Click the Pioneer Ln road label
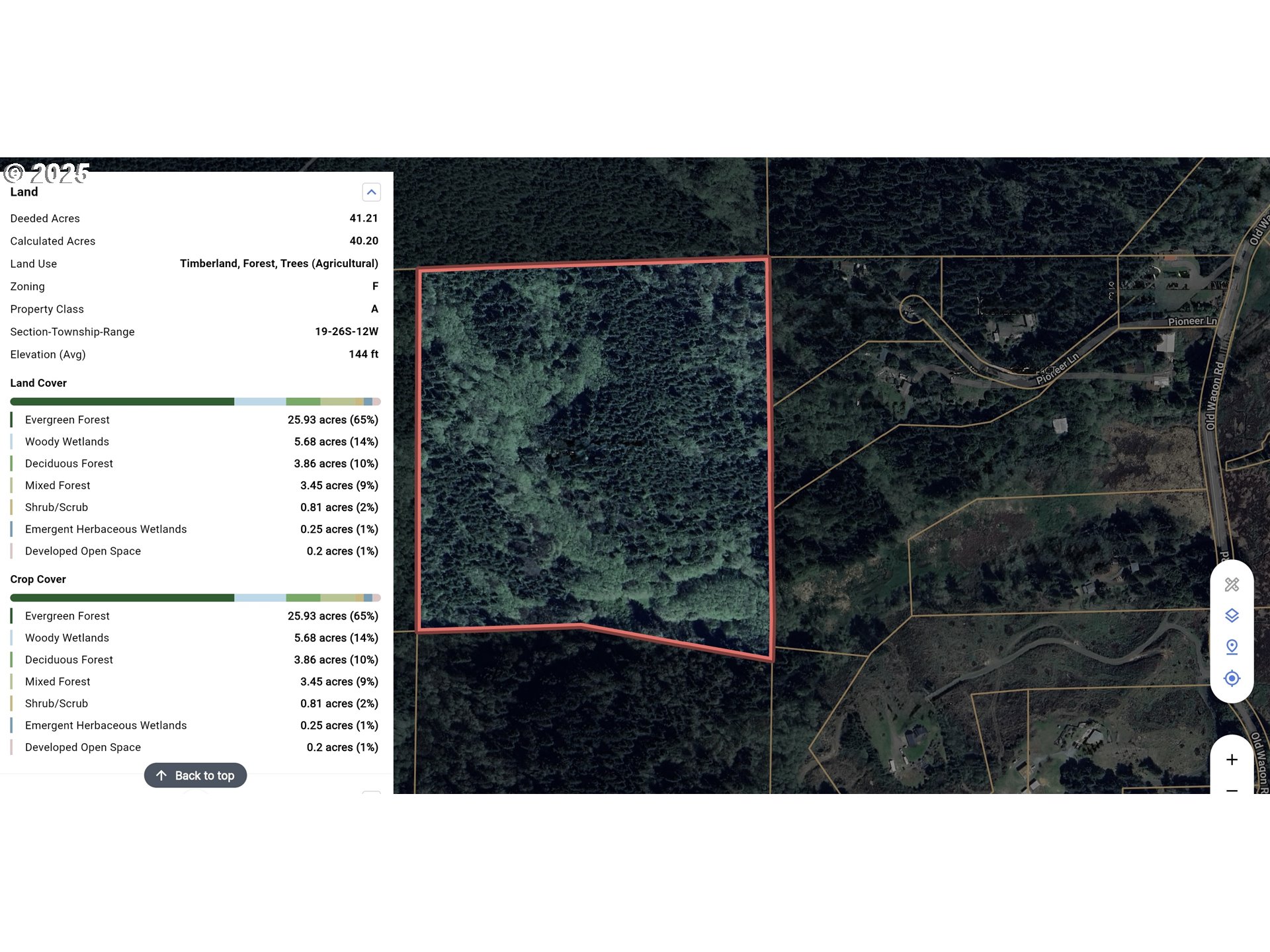1270x952 pixels. [1192, 321]
